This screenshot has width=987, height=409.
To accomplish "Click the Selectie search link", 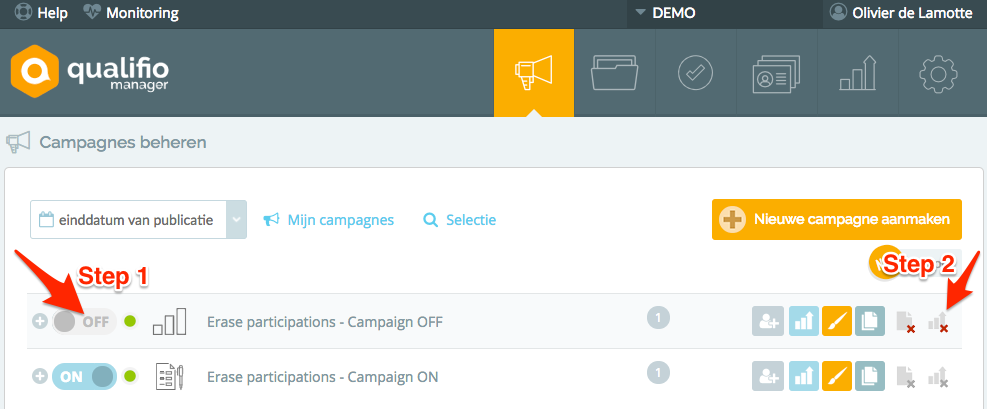I will pos(460,220).
